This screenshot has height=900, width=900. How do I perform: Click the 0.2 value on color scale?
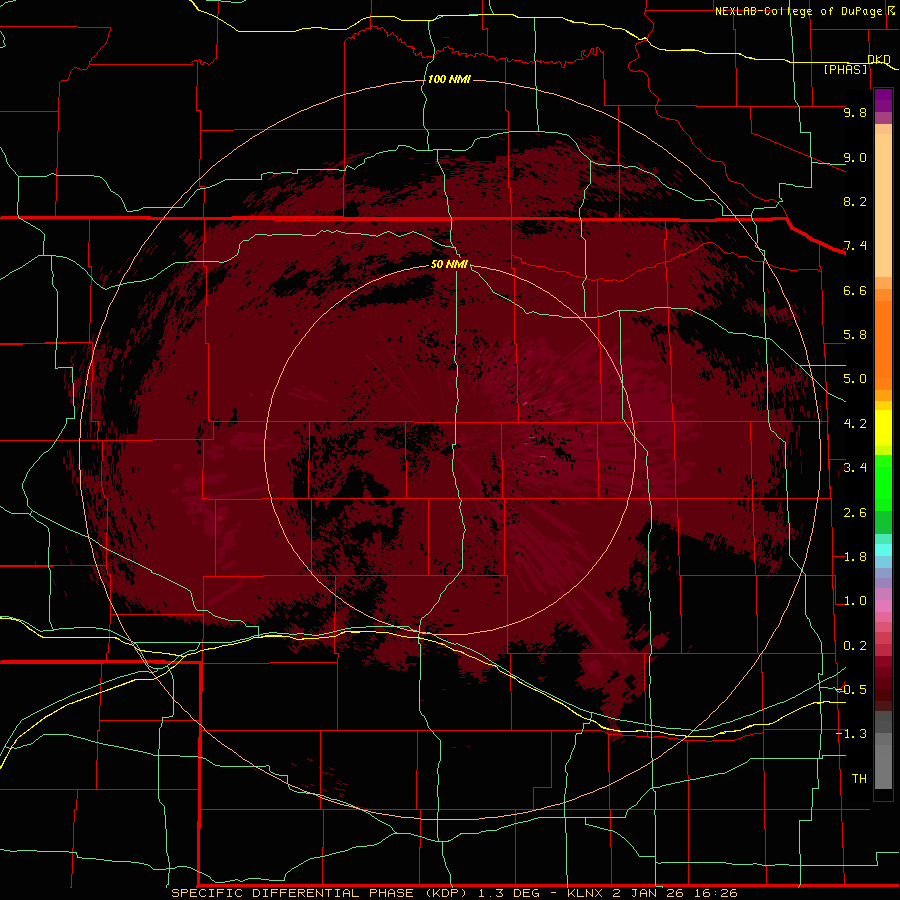click(x=855, y=646)
